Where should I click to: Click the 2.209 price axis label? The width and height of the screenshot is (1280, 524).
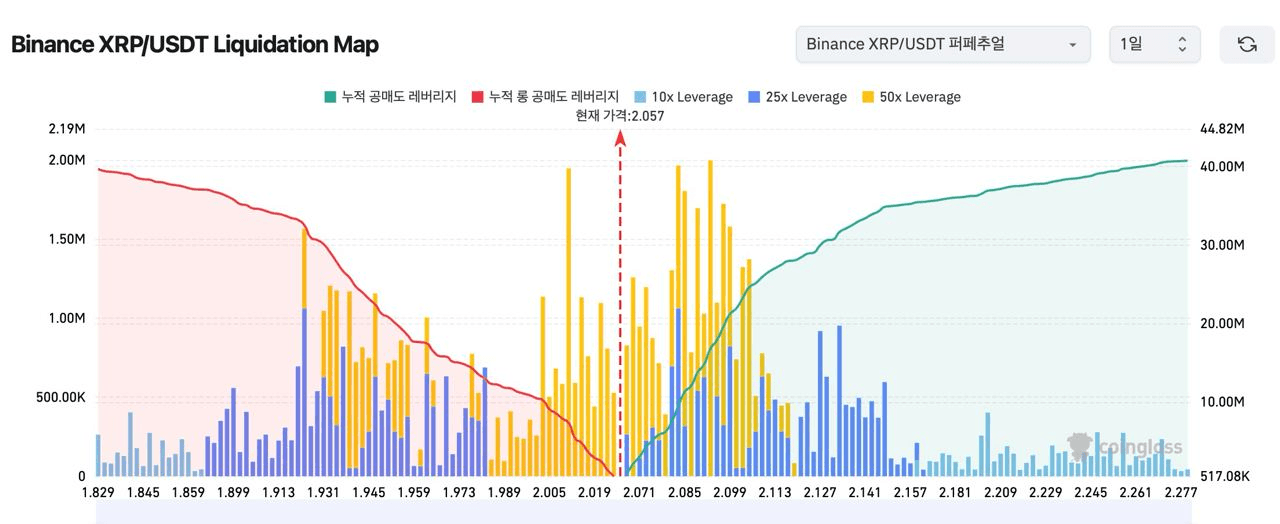(1000, 492)
